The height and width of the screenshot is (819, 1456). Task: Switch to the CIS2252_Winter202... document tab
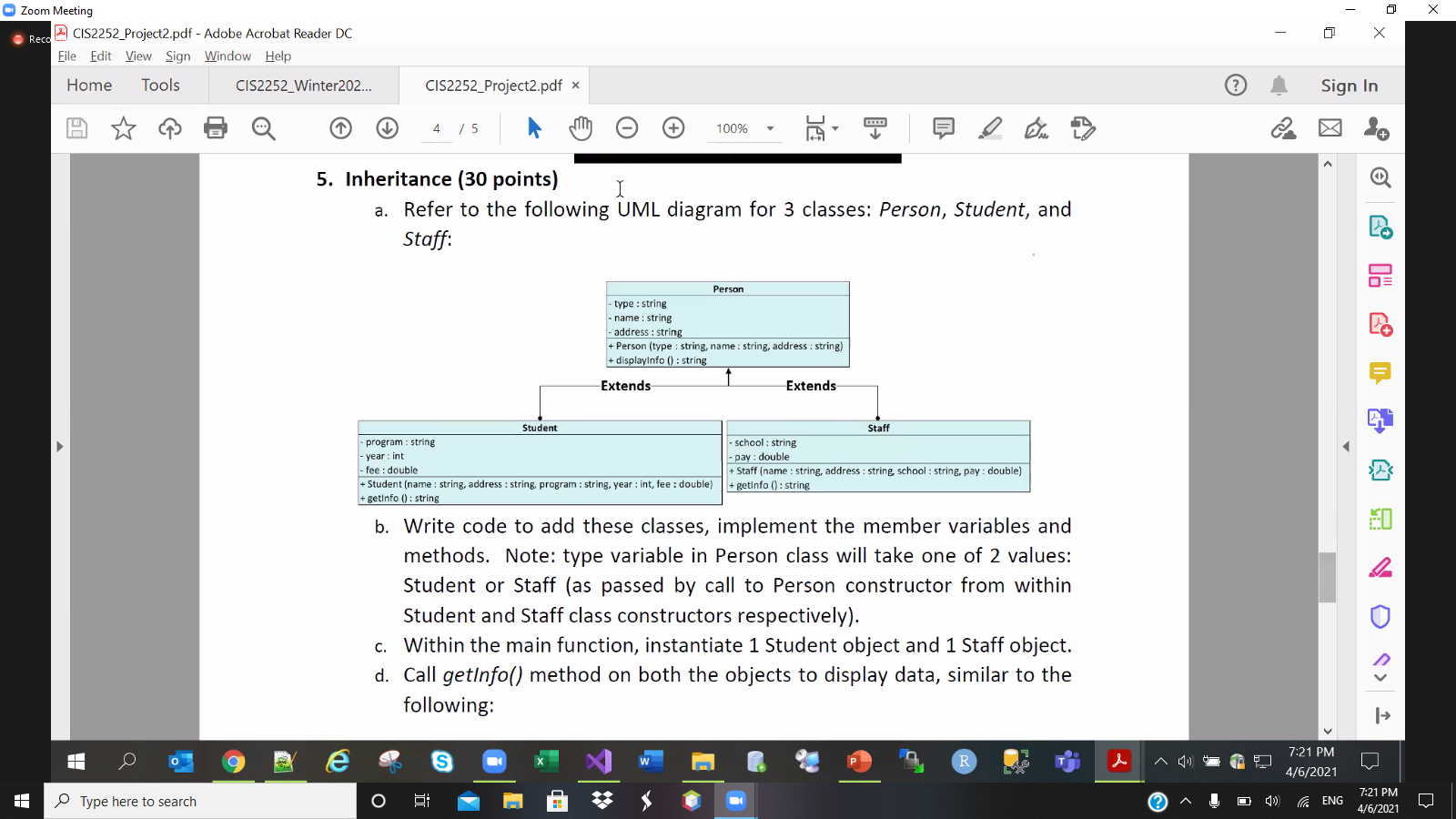click(303, 85)
